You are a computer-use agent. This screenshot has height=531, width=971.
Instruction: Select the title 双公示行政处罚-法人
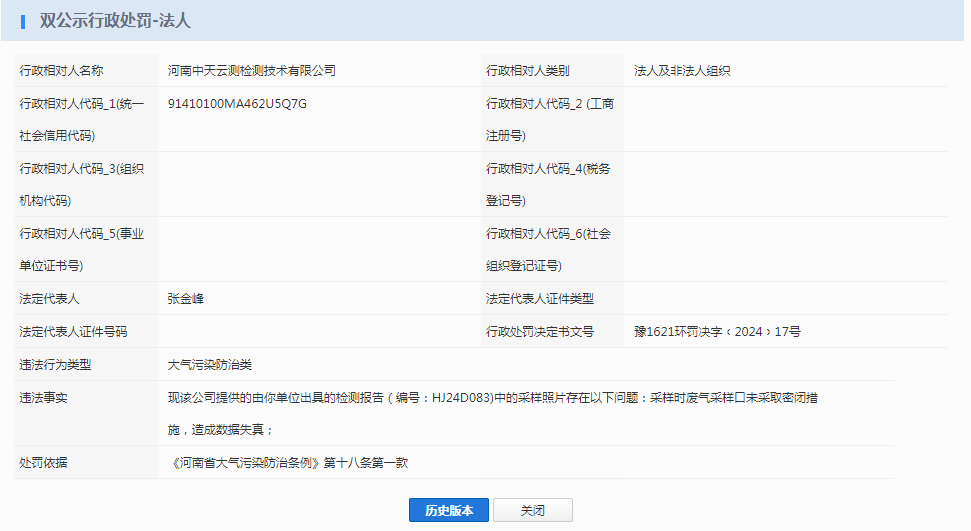coord(115,20)
